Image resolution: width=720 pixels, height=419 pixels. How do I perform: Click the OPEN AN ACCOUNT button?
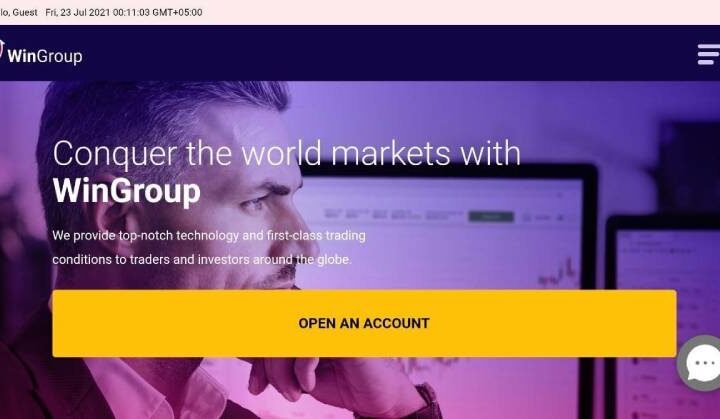tap(364, 323)
